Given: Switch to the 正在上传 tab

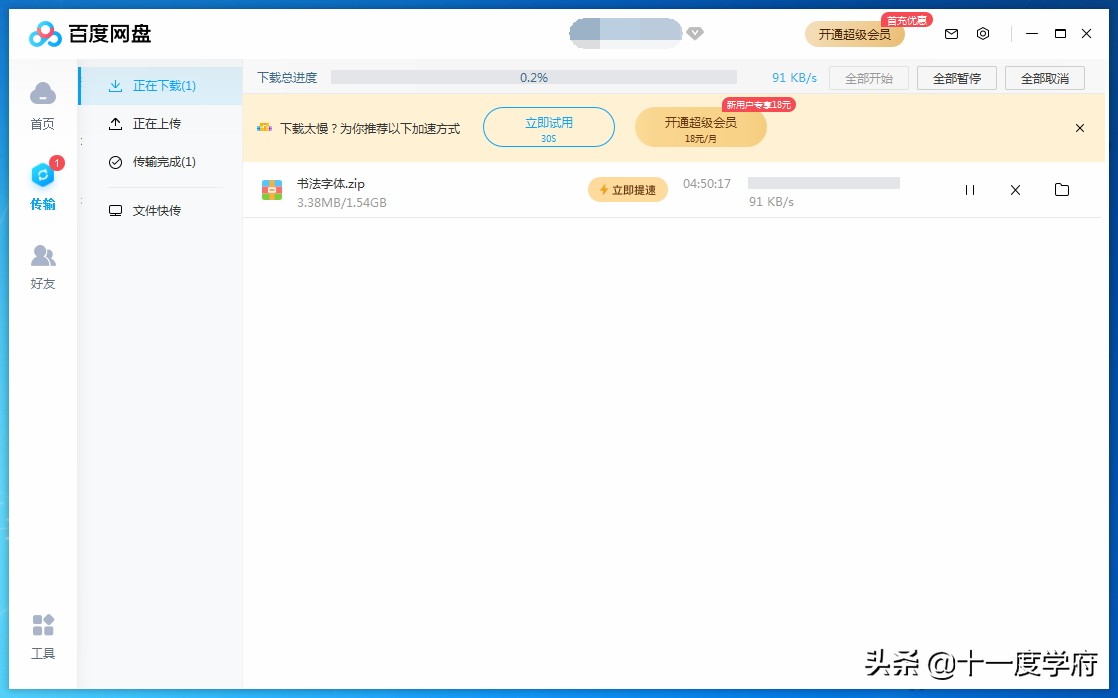Looking at the screenshot, I should click(x=160, y=123).
